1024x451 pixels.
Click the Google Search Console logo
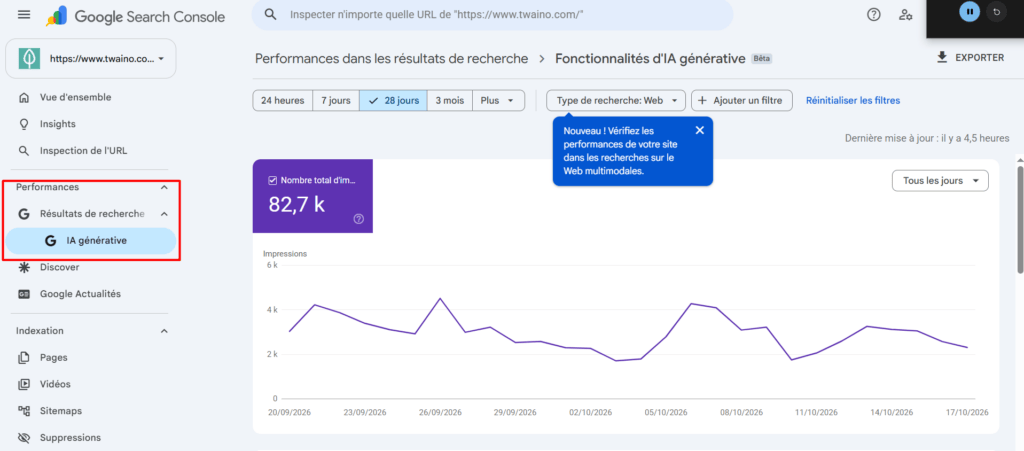(x=135, y=16)
